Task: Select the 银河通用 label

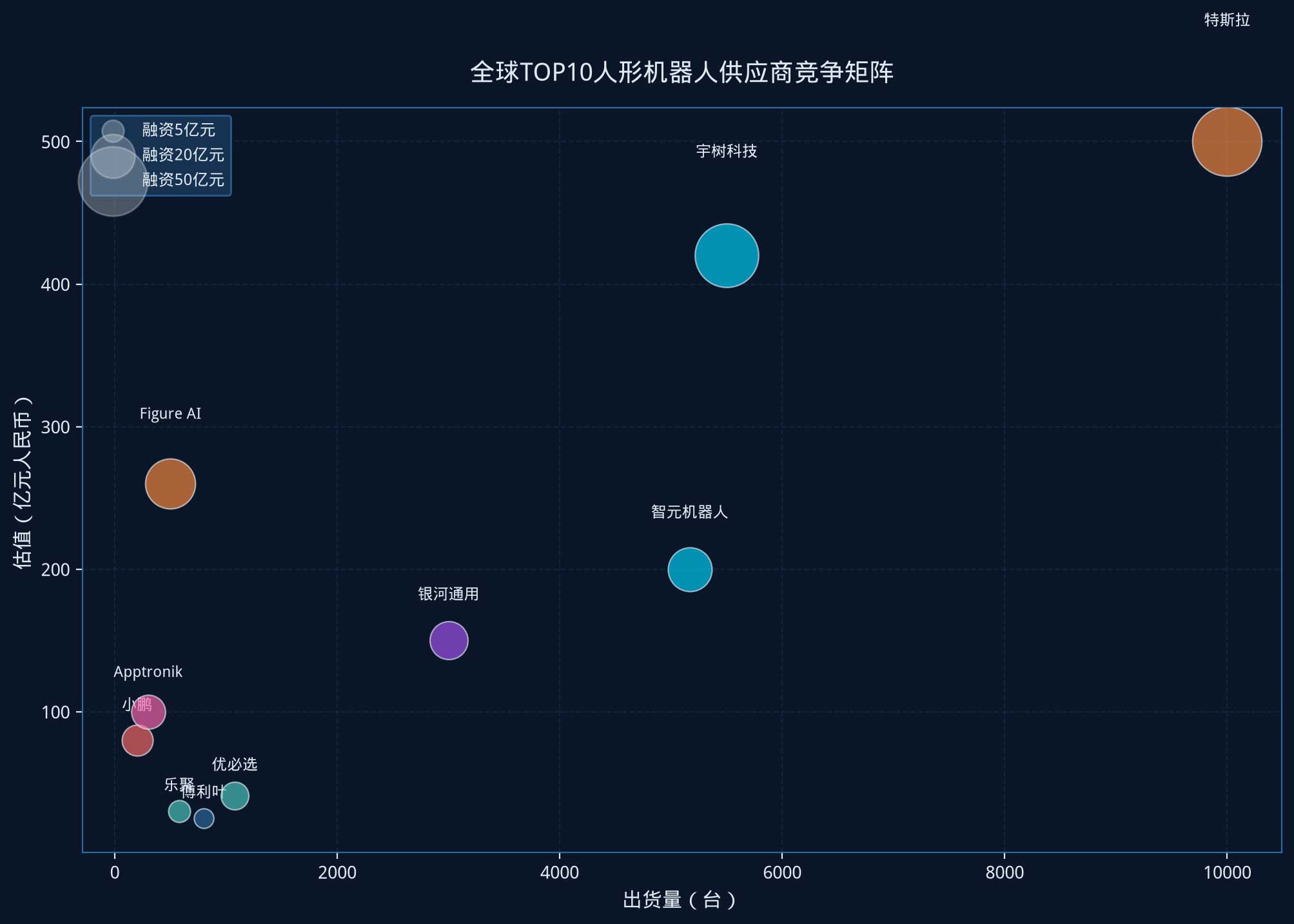Action: point(448,594)
